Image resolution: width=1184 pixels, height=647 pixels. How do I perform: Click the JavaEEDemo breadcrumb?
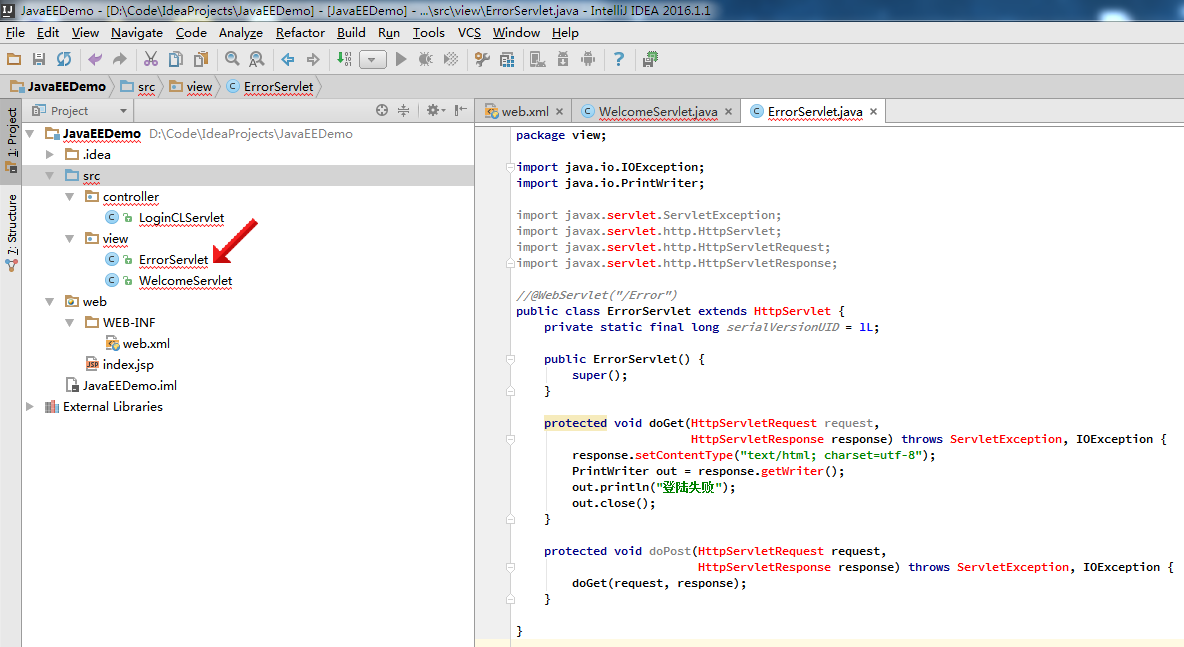point(58,87)
